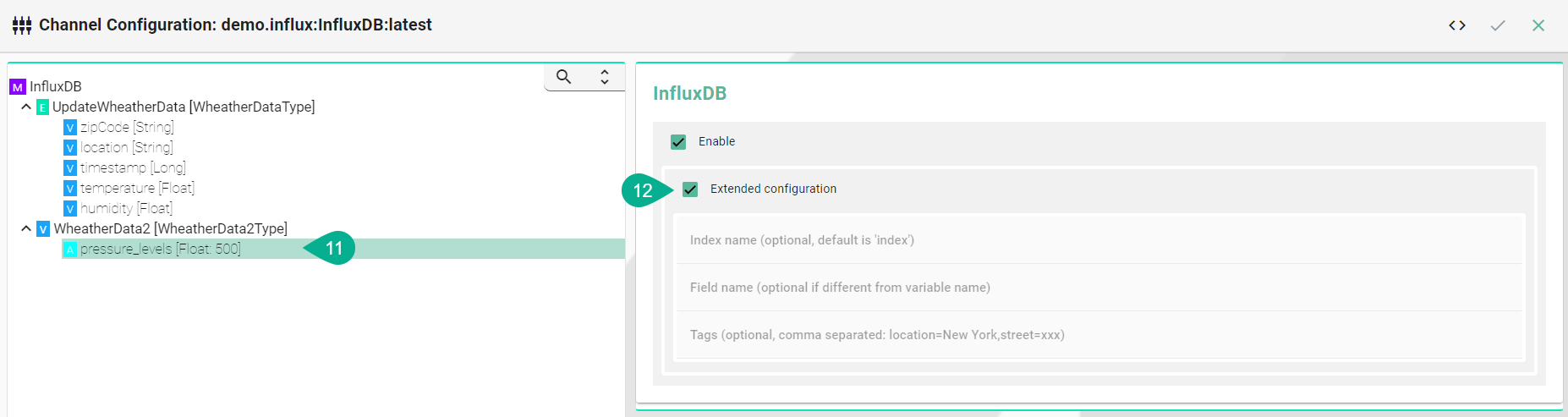Image resolution: width=1568 pixels, height=417 pixels.
Task: Select the location [String] variable
Action: (x=126, y=147)
